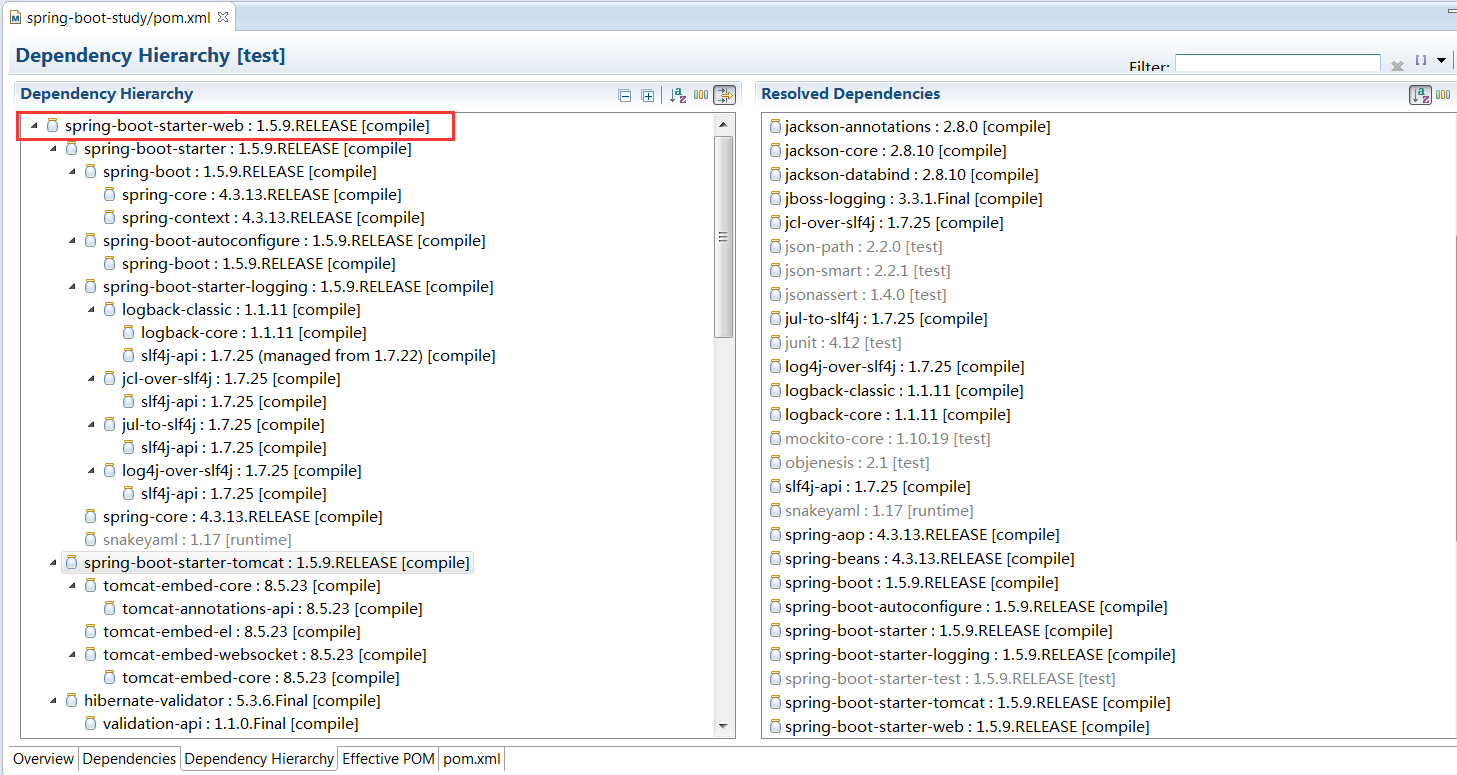Collapse the spring-boot-starter-tomcat hierarchy node
The image size is (1457, 775).
53,563
